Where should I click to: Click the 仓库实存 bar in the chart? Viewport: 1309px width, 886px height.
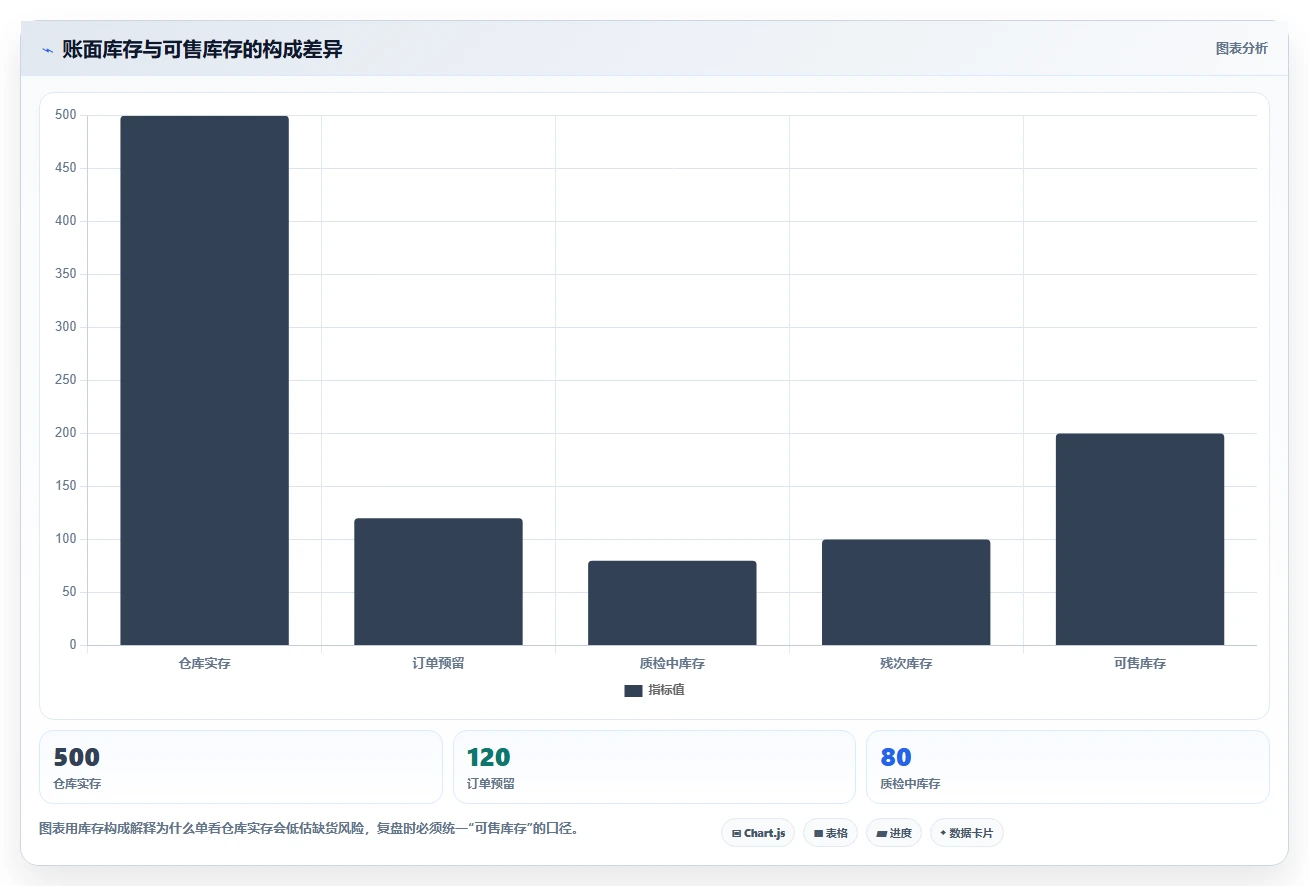point(204,380)
